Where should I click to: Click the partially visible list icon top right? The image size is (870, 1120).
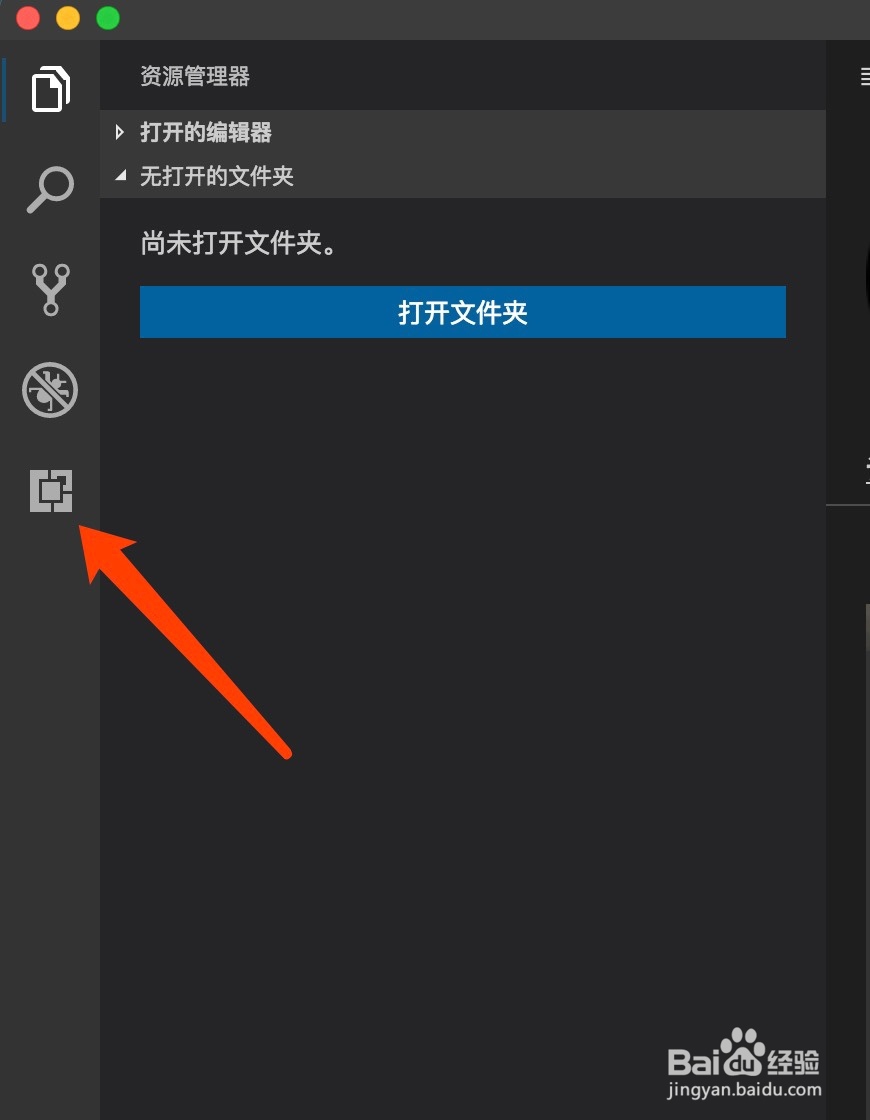(x=864, y=76)
